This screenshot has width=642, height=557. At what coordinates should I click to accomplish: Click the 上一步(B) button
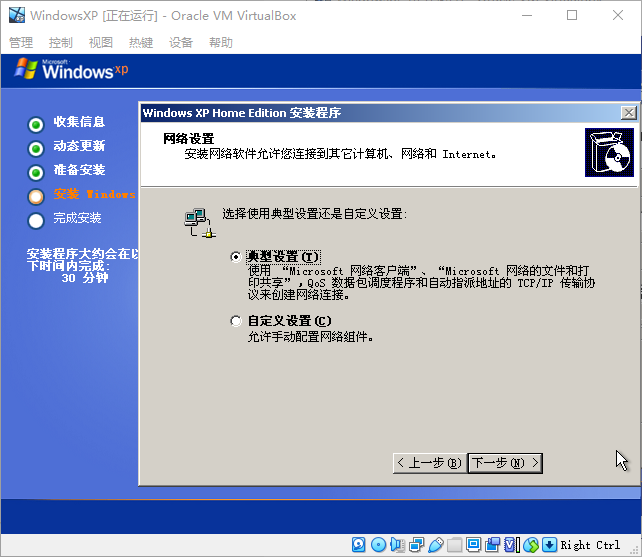tap(430, 463)
